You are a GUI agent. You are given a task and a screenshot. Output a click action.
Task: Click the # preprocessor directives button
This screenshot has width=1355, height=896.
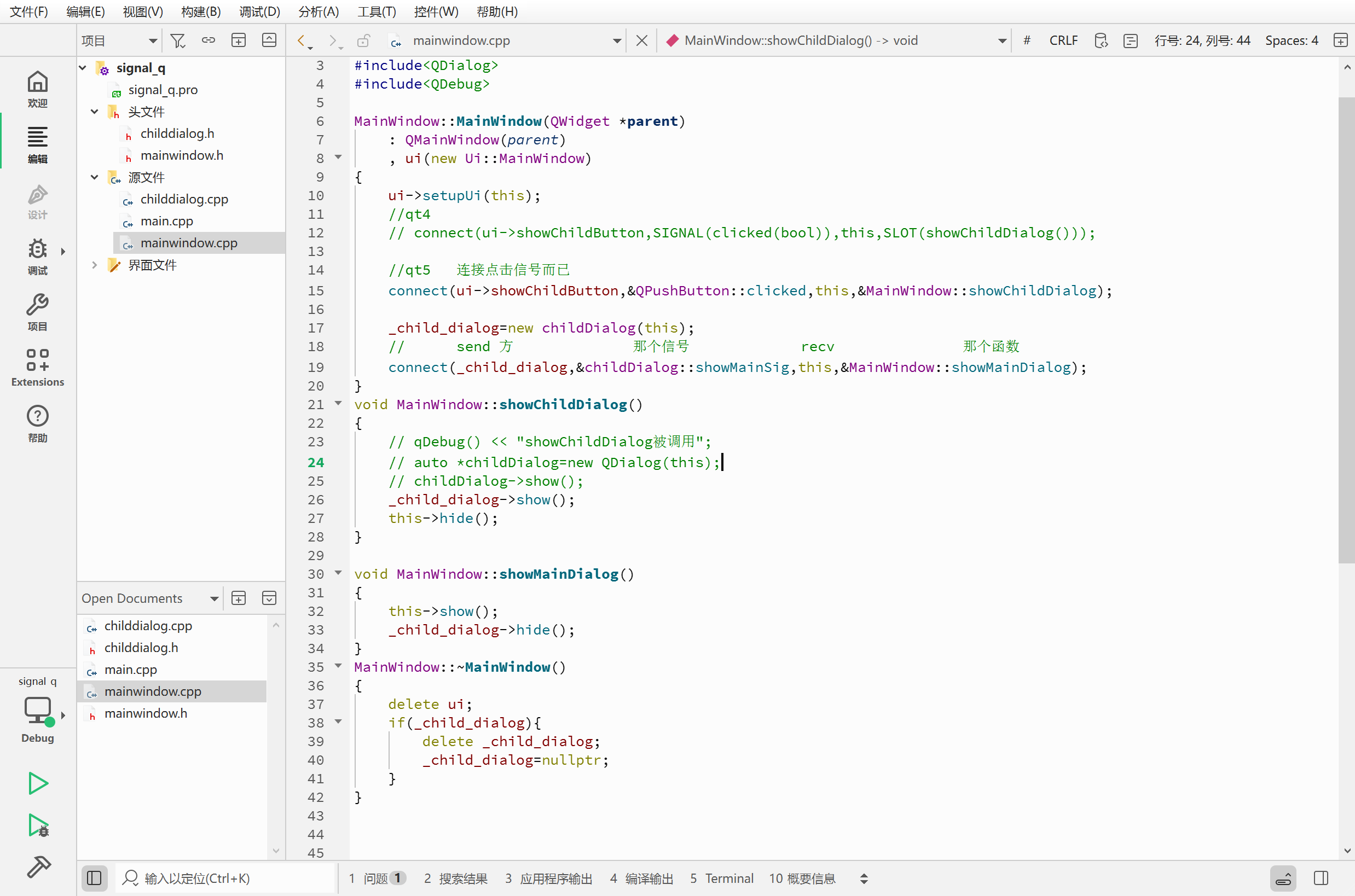[x=1027, y=40]
